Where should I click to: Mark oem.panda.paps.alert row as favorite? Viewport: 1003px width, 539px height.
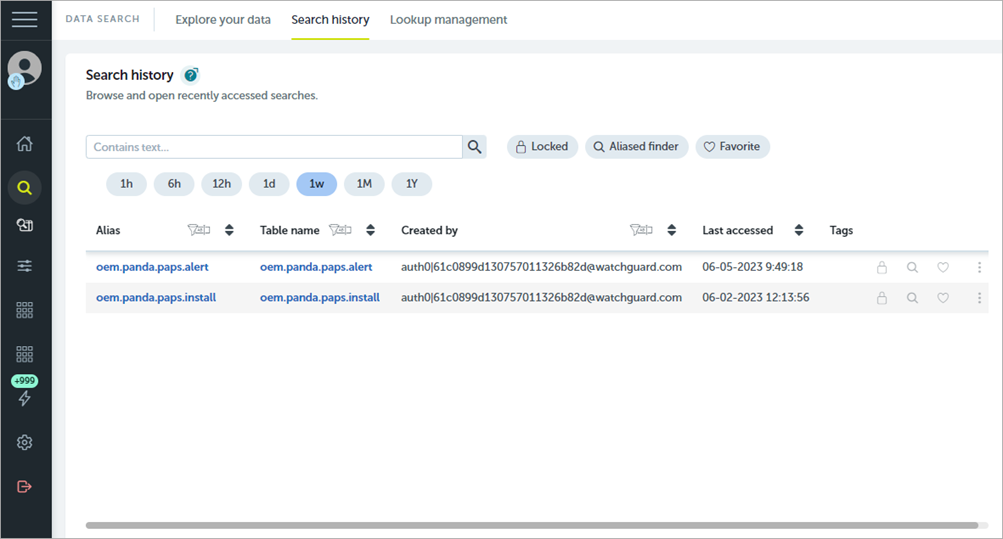pos(942,268)
